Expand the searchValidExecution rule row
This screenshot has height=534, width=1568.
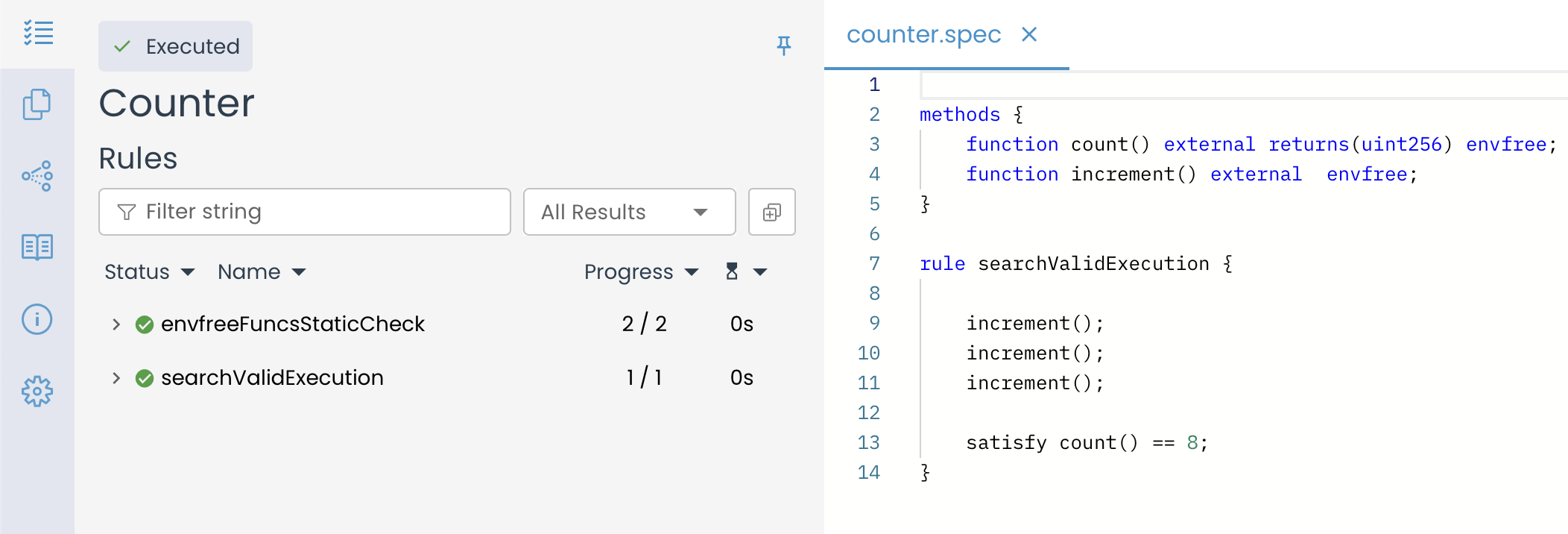[116, 378]
